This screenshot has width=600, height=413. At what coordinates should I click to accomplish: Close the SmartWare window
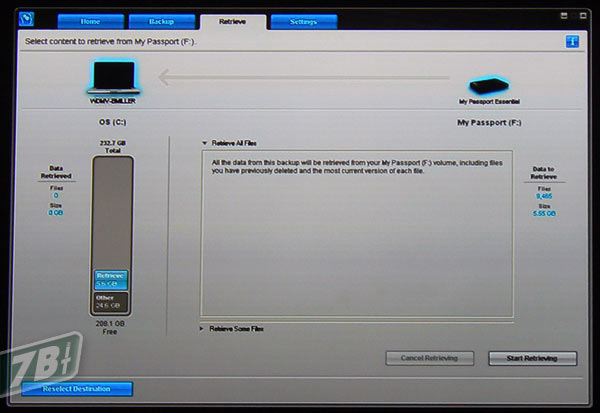click(581, 15)
